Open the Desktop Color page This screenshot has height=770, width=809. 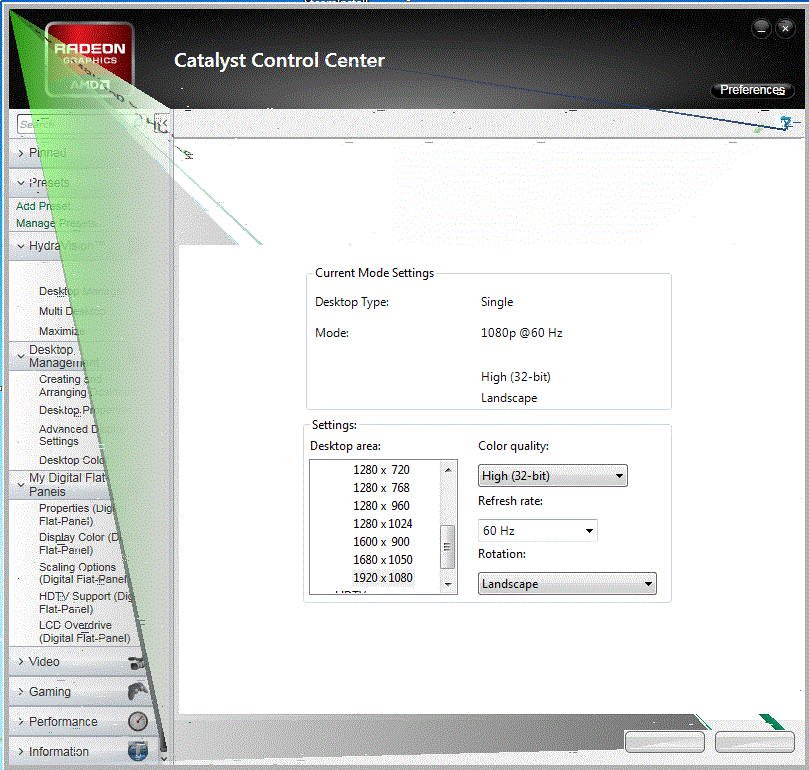(x=72, y=460)
